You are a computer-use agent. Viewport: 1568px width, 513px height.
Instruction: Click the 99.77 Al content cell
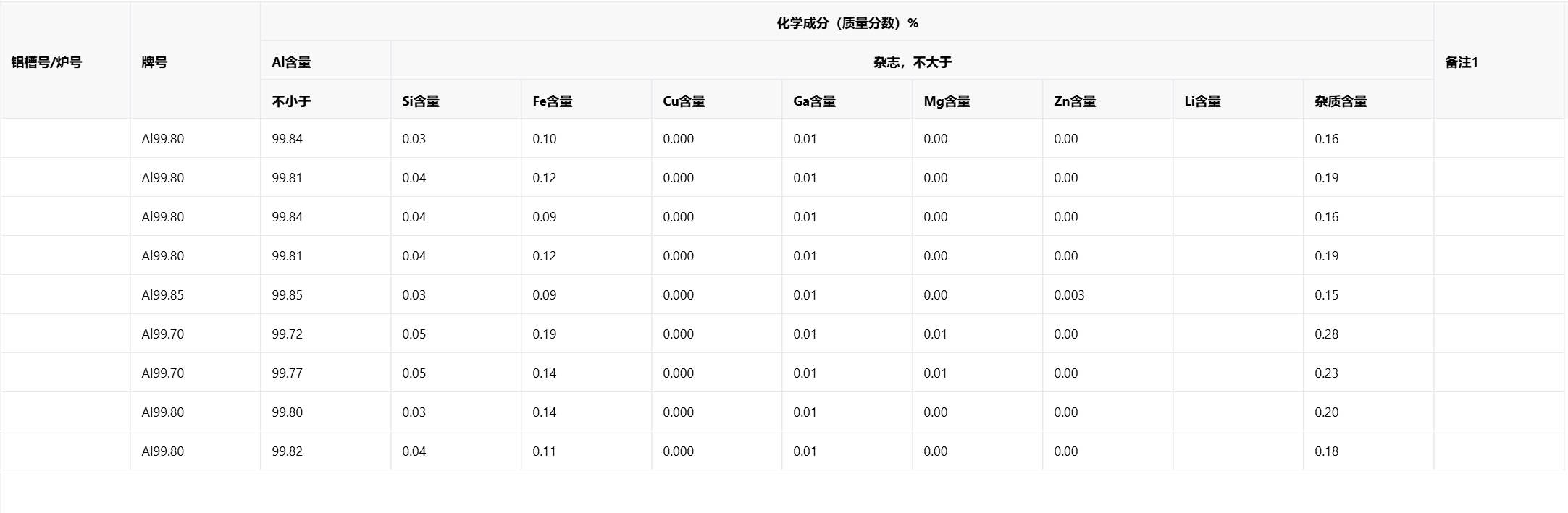288,373
